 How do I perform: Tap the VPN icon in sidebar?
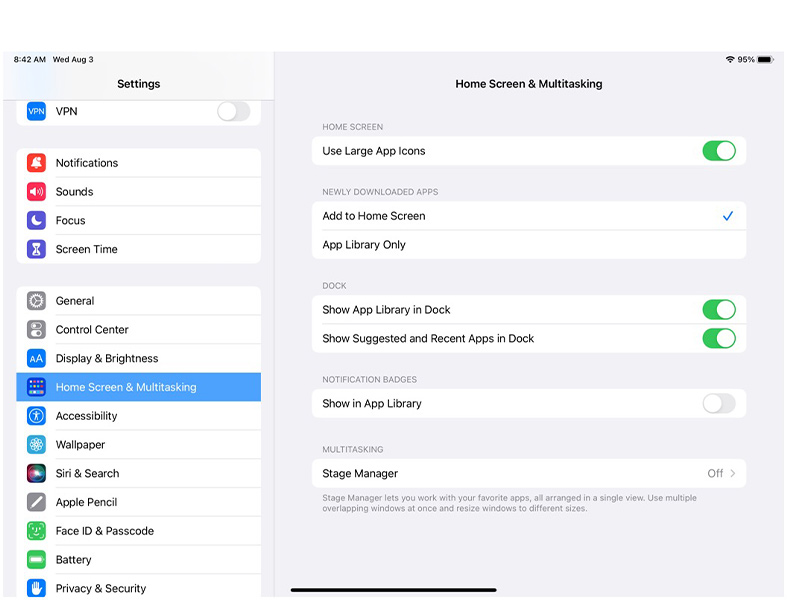[x=36, y=111]
